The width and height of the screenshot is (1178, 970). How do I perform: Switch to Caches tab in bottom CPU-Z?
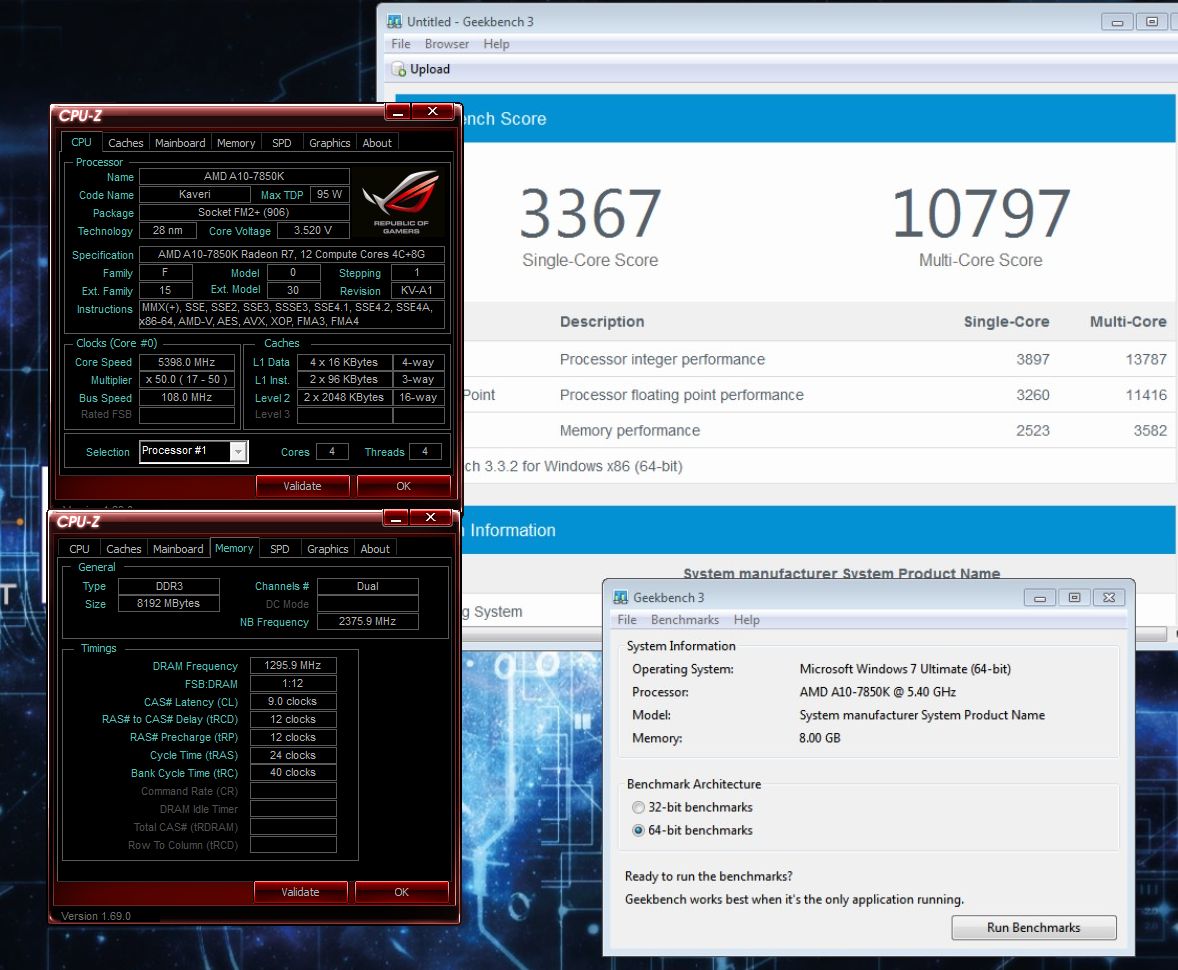coord(123,549)
